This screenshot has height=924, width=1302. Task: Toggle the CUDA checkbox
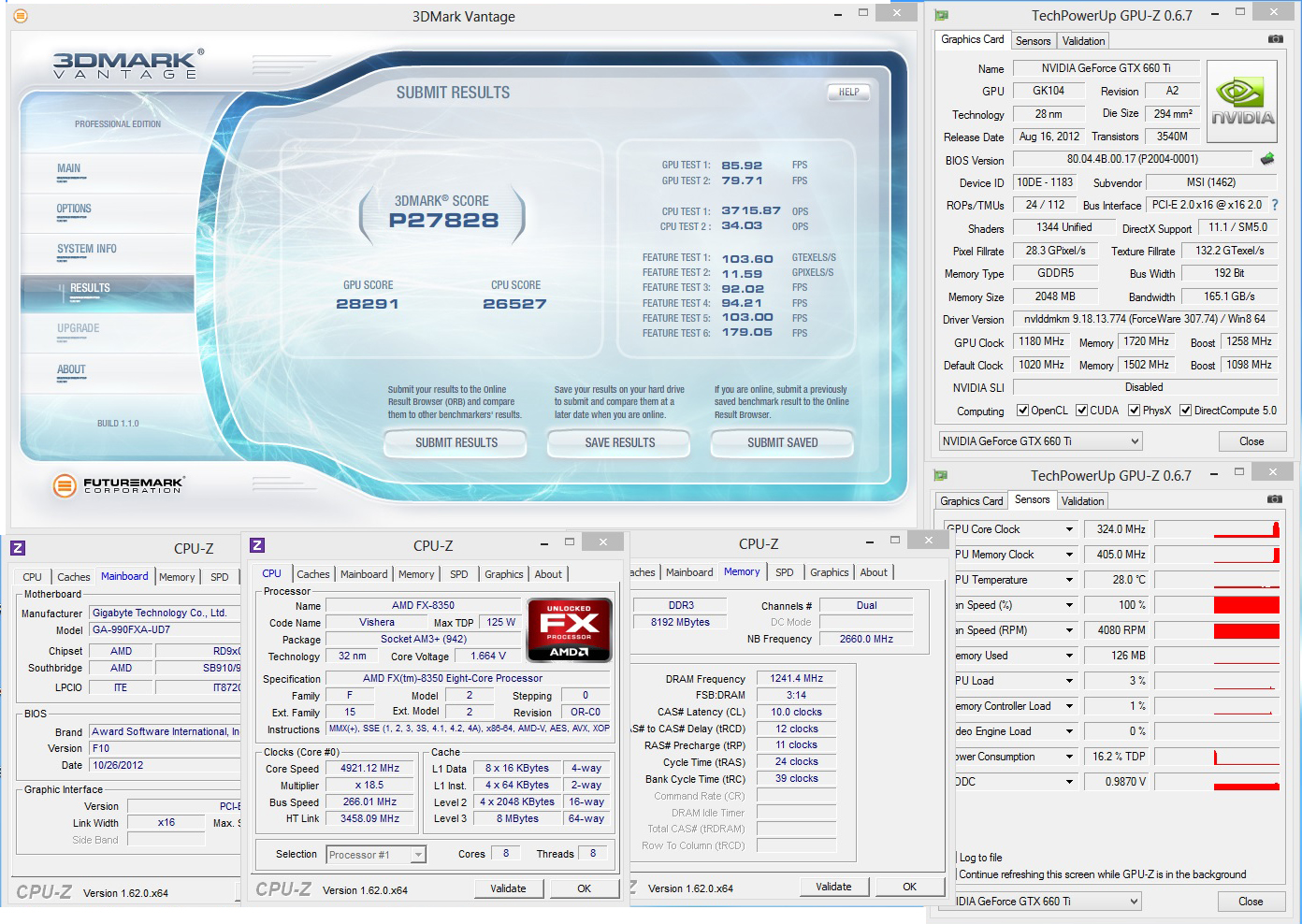(x=1081, y=411)
